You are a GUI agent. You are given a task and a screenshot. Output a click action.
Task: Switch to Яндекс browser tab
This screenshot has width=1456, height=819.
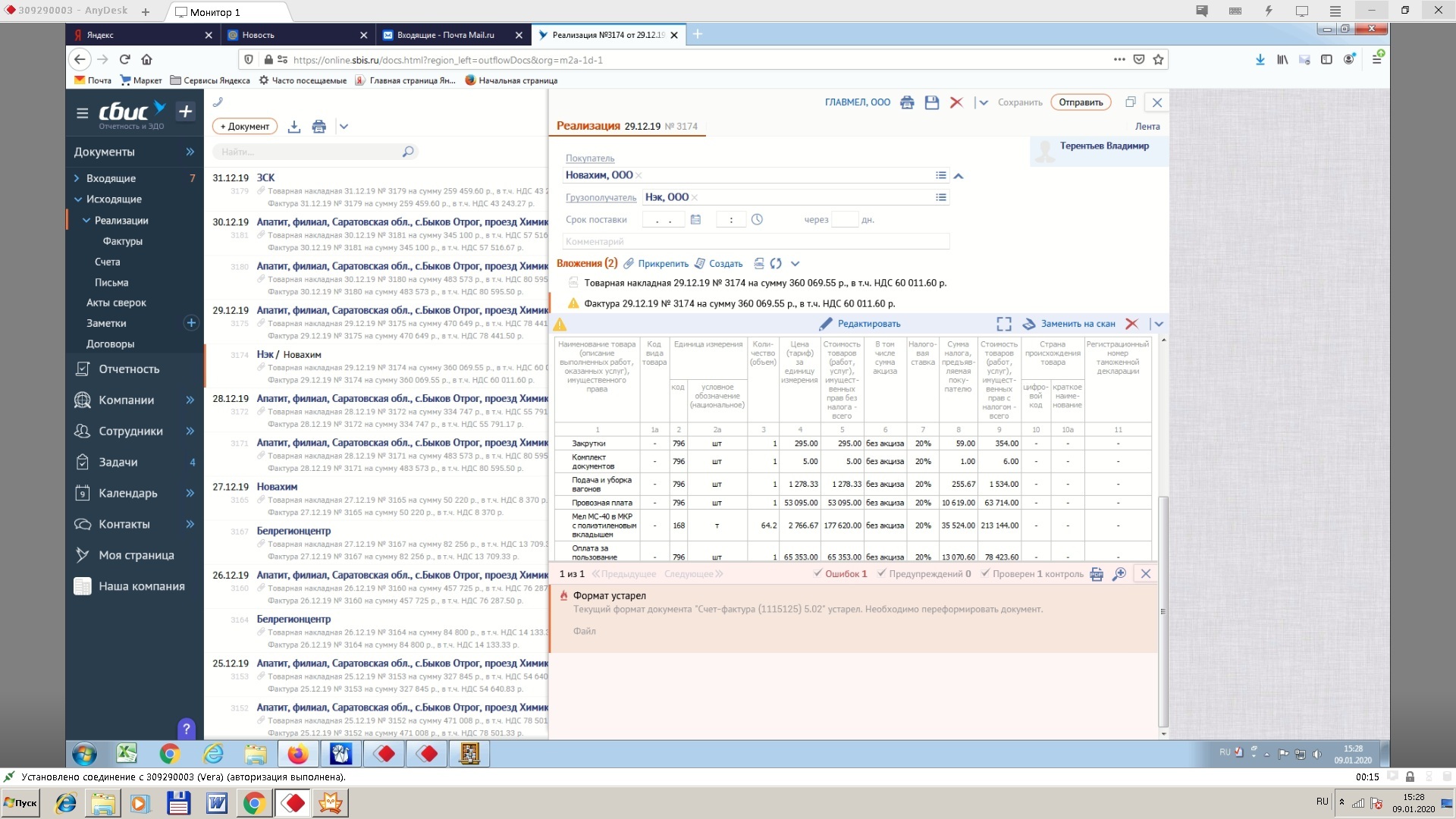pos(143,35)
